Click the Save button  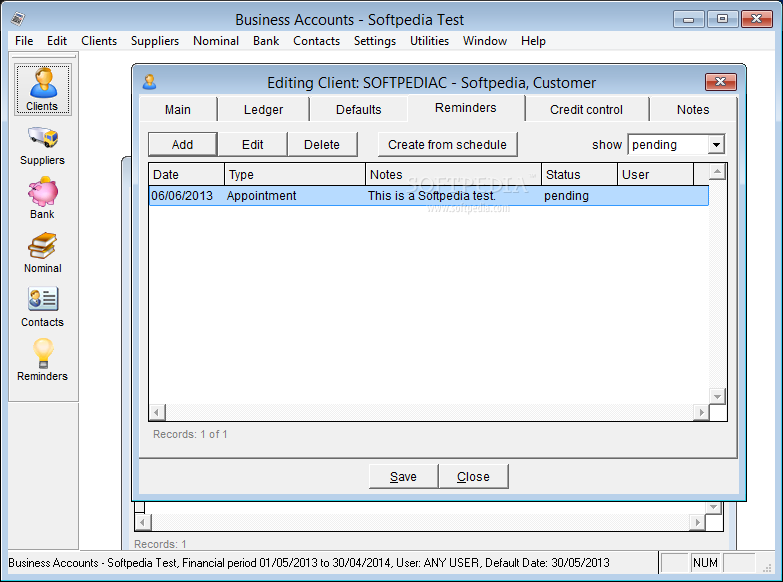point(403,477)
